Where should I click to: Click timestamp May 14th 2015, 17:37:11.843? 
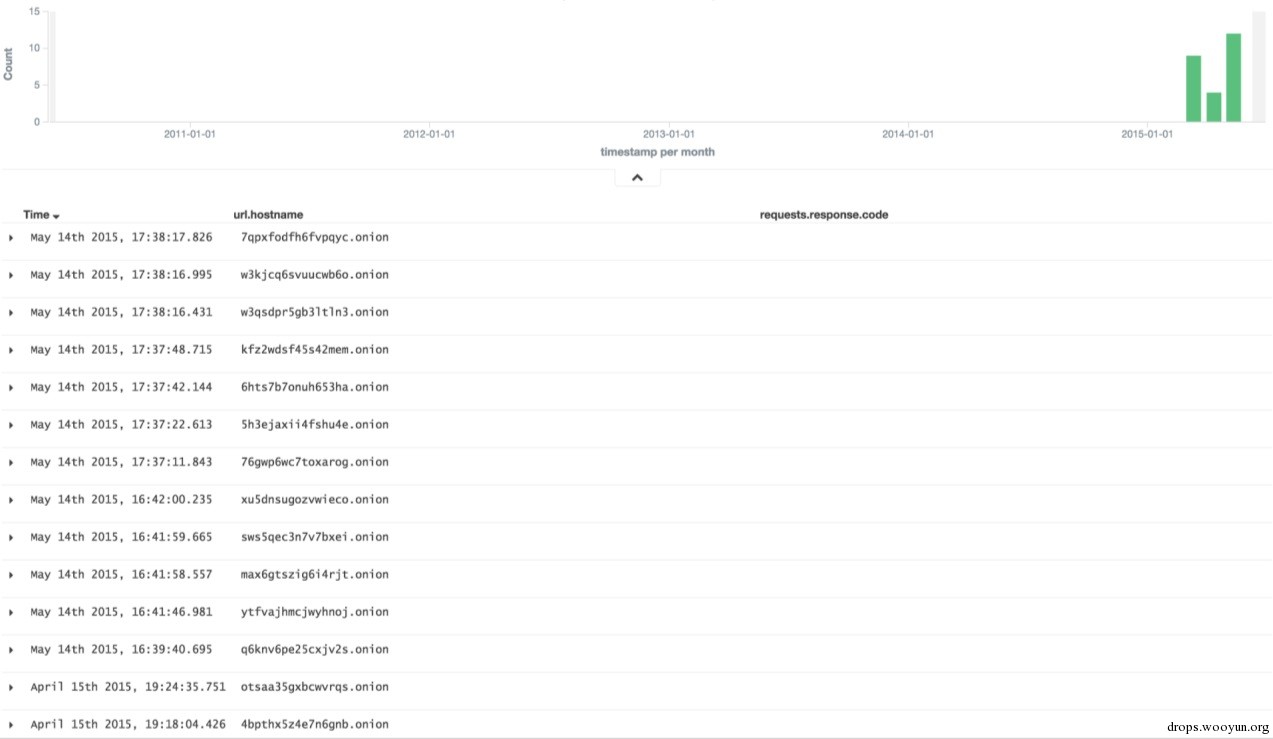tap(121, 462)
